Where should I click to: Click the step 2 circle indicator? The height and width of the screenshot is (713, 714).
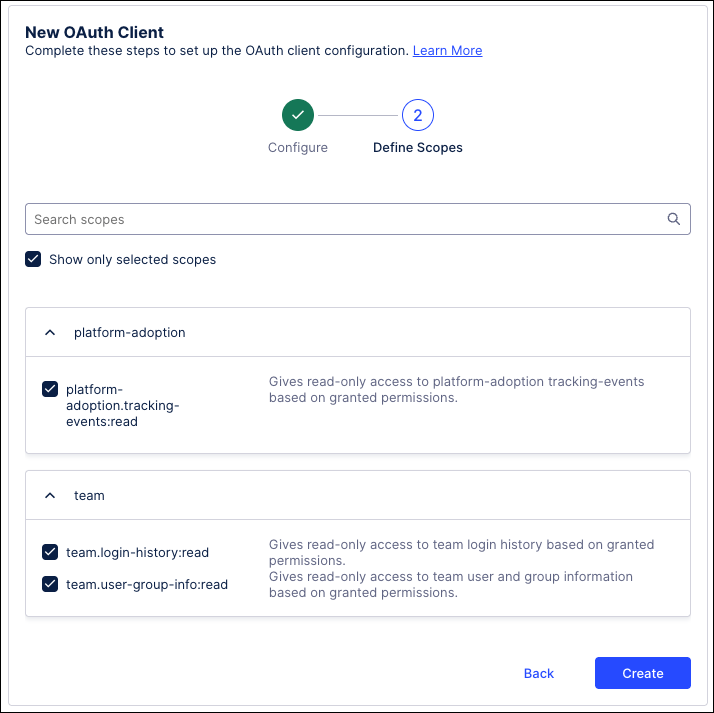[x=418, y=115]
